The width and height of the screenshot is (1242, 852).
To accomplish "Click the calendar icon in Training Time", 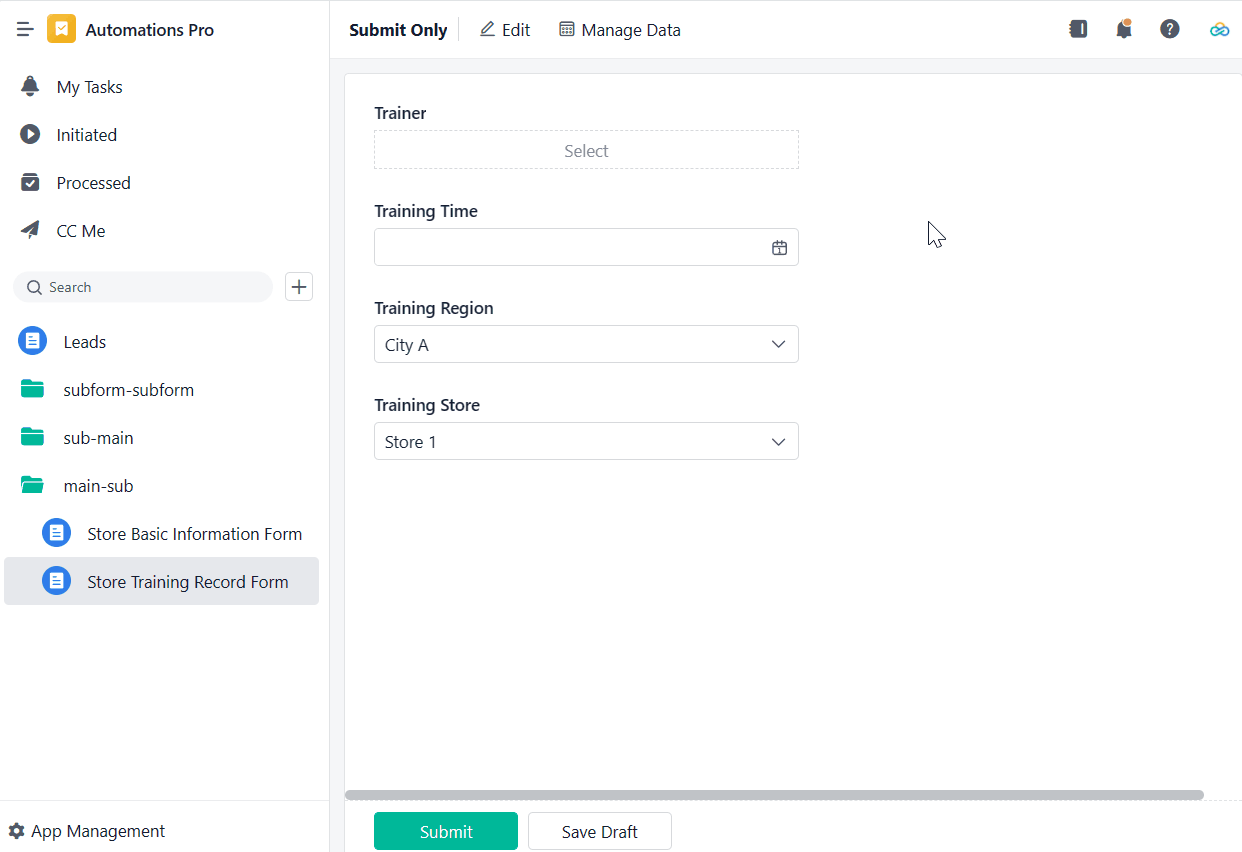I will pos(779,248).
